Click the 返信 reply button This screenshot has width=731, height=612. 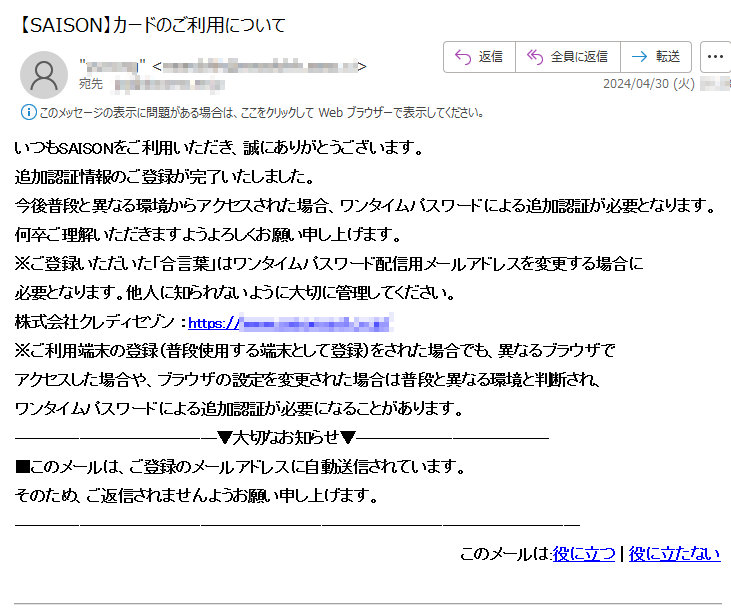(x=479, y=57)
